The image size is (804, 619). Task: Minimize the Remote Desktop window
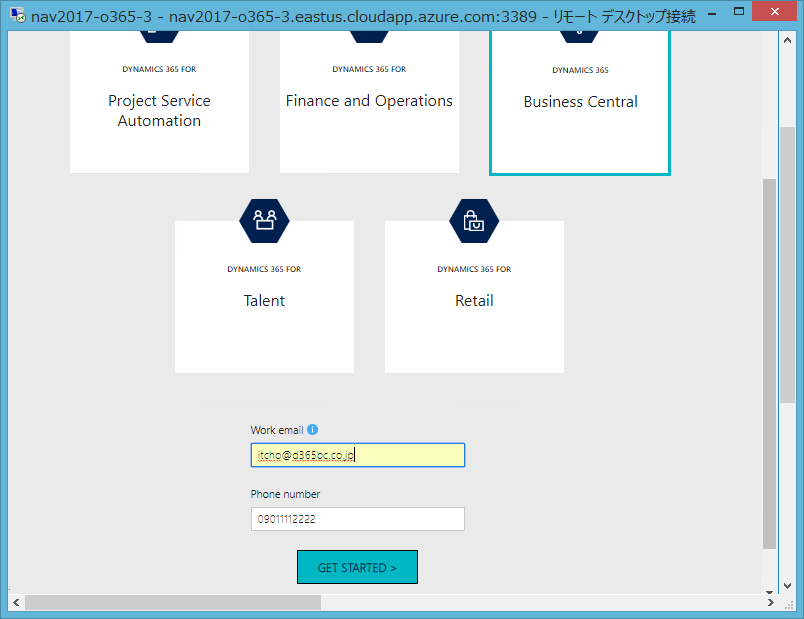(712, 14)
